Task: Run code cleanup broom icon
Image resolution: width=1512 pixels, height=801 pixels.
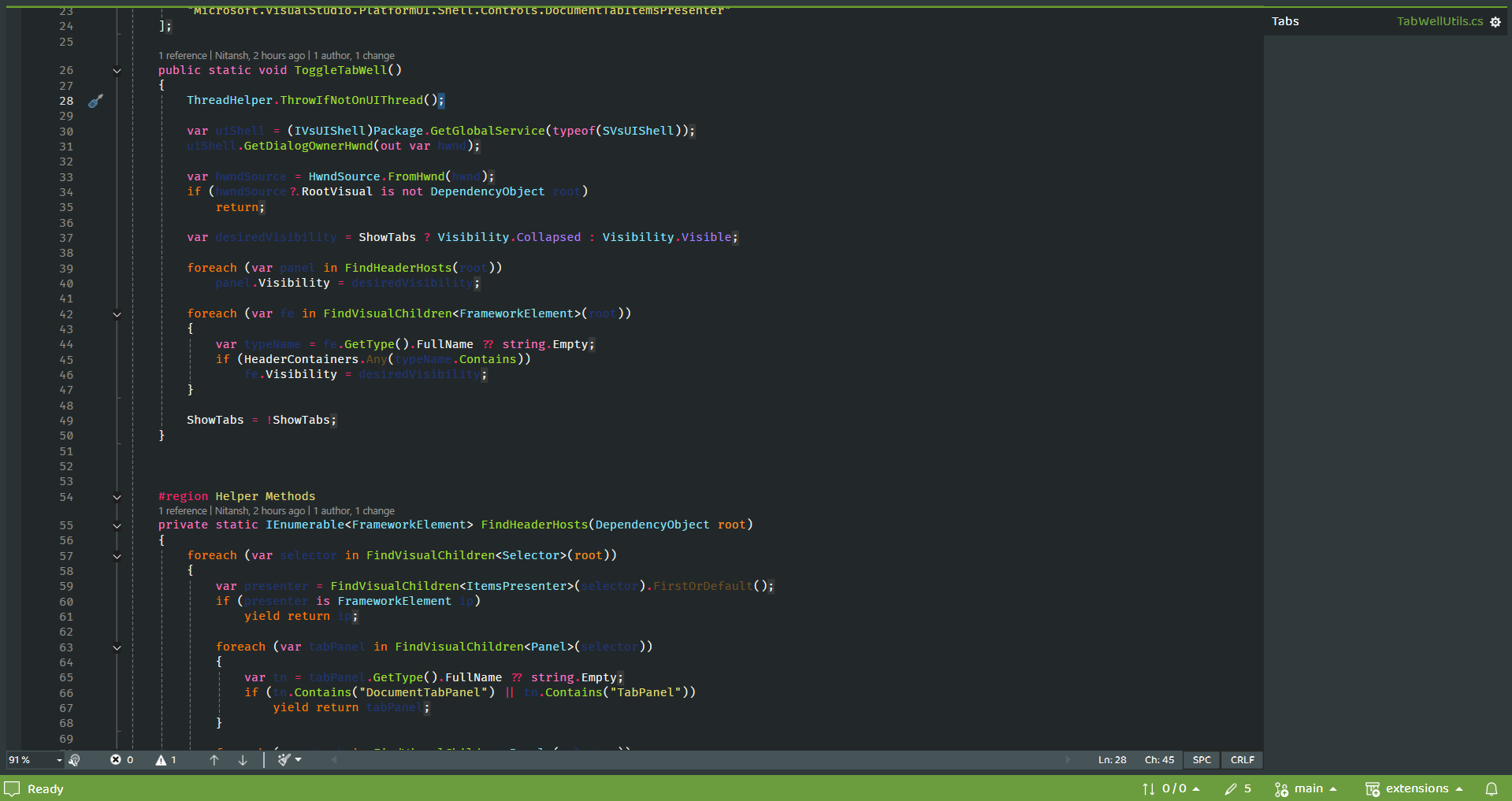Action: [284, 760]
